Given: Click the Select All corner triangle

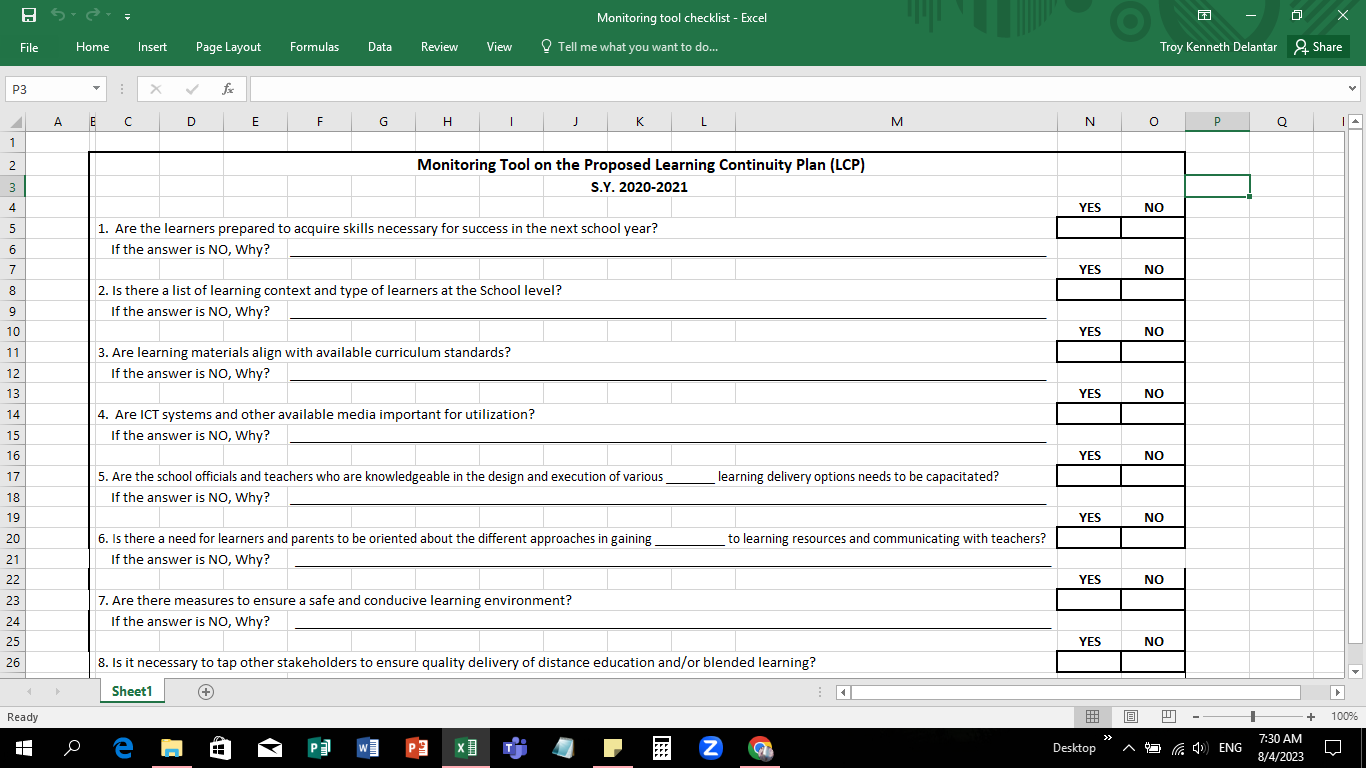Looking at the screenshot, I should point(13,122).
